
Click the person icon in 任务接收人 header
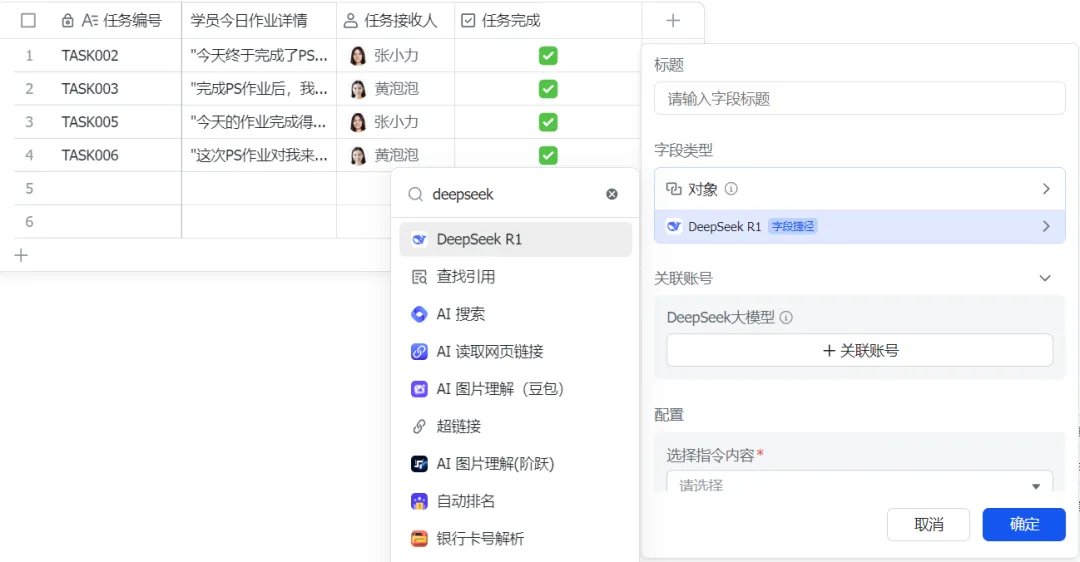click(351, 21)
